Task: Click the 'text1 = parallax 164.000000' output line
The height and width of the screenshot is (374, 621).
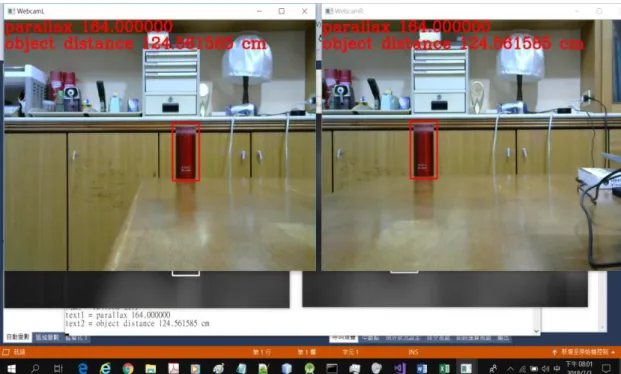Action: point(118,315)
